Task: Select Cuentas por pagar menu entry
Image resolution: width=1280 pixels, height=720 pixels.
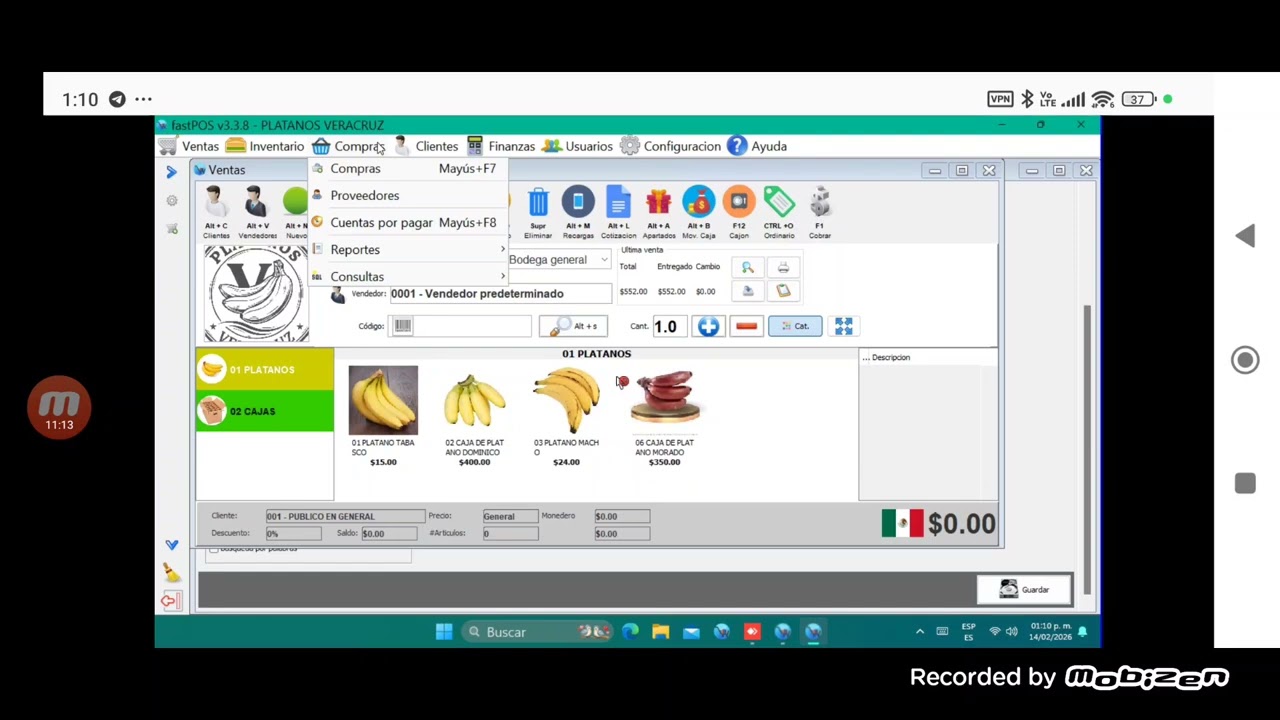Action: (409, 222)
